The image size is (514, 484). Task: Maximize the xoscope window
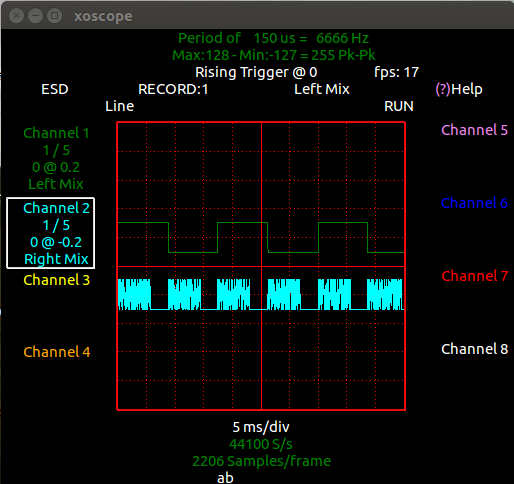[54, 16]
